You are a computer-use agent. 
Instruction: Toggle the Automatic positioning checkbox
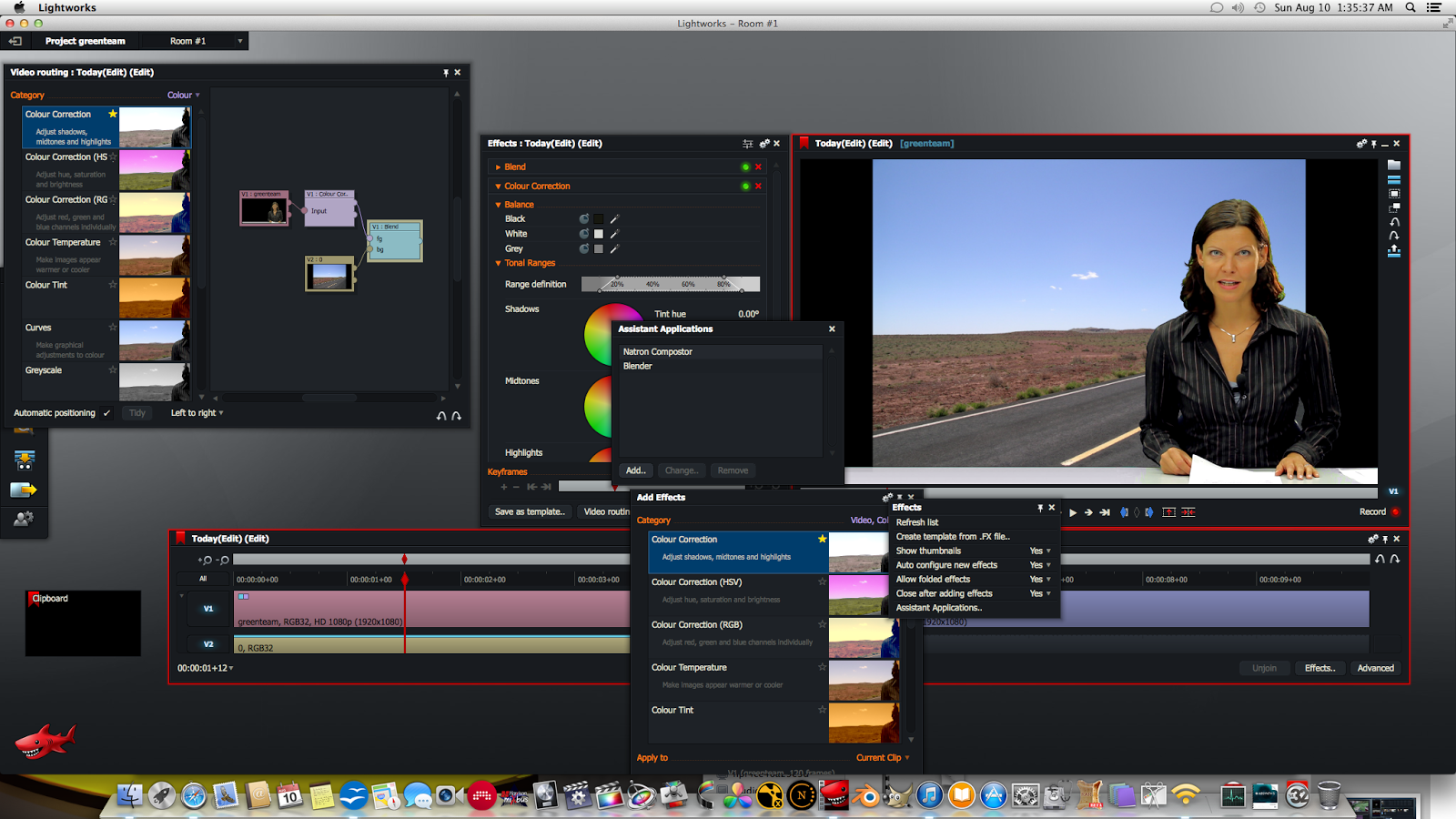(x=106, y=413)
